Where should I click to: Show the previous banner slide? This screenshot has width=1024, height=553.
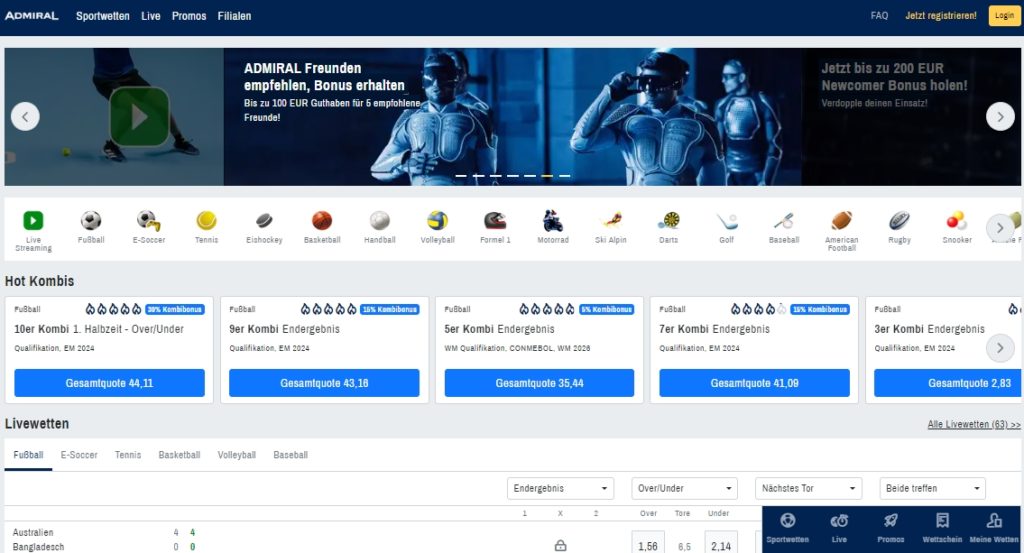[x=25, y=117]
